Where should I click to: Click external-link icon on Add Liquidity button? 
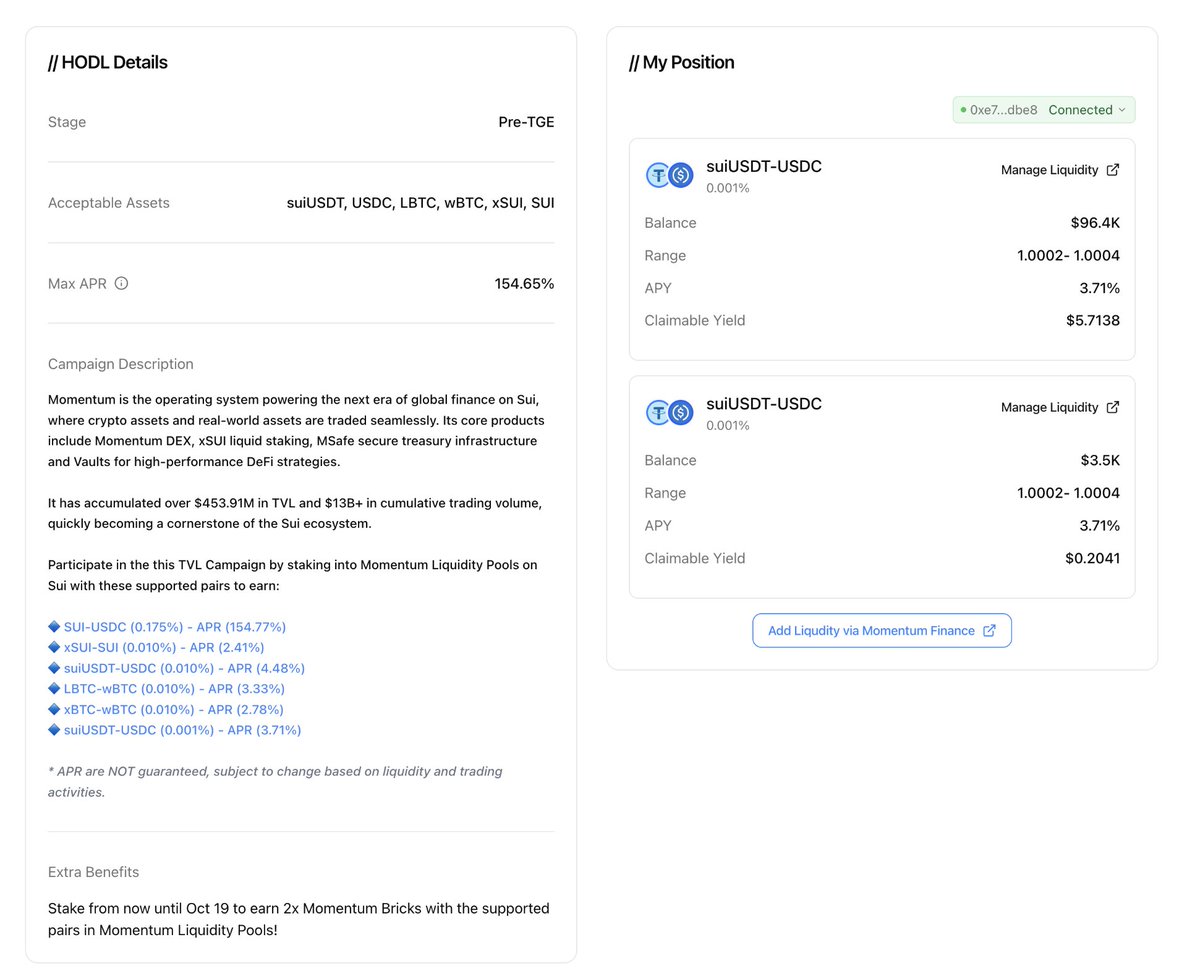click(x=989, y=631)
